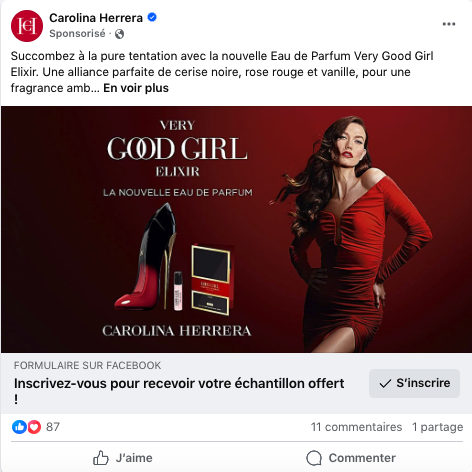The height and width of the screenshot is (472, 472).
Task: Click the sample offer headline text
Action: [179, 391]
